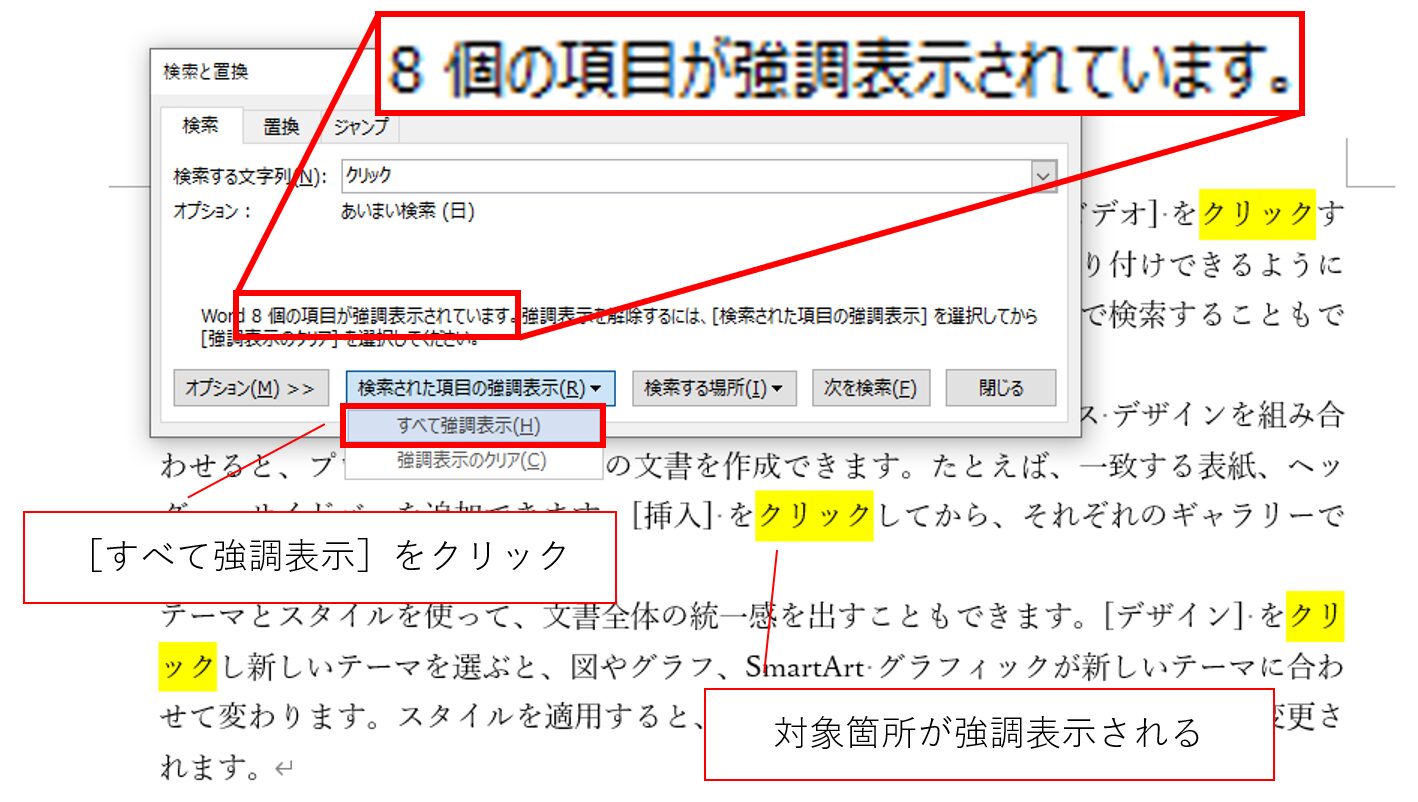Select the [すべて強調表示]をクリック callout box

318,557
